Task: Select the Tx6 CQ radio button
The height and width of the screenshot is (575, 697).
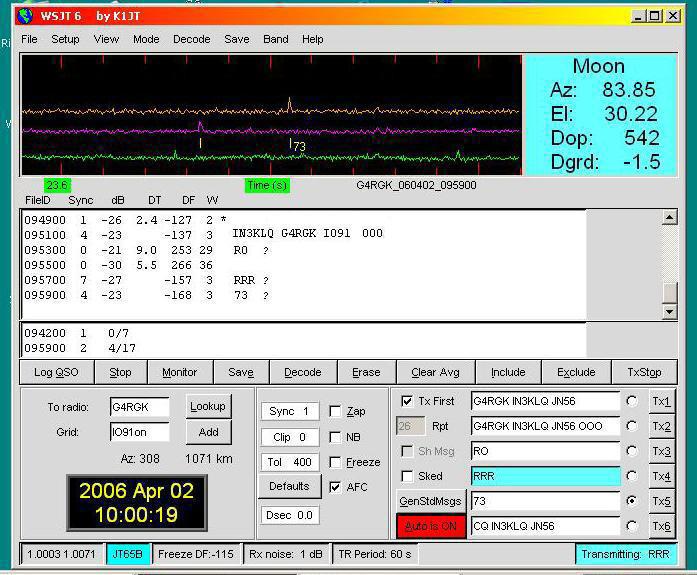Action: [x=631, y=526]
